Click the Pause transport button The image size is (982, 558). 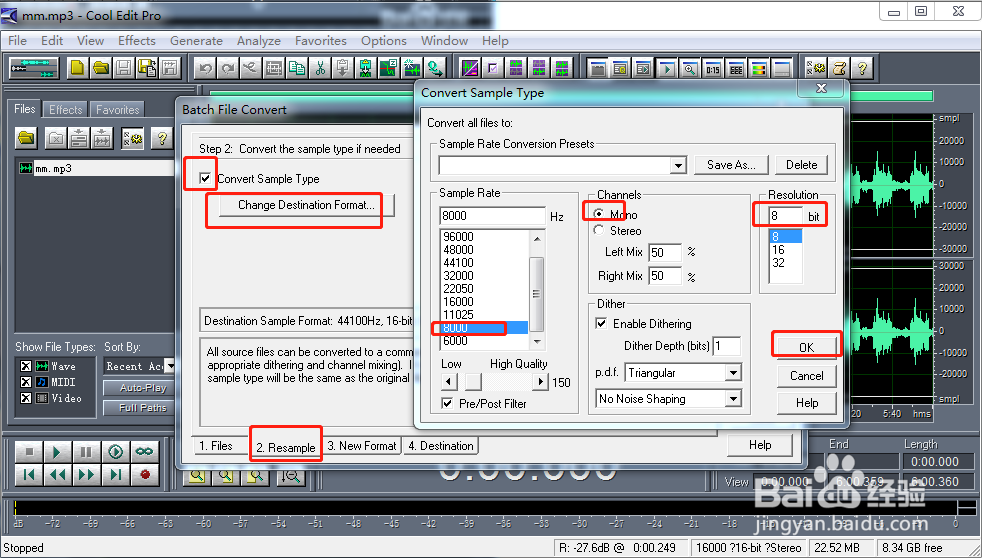click(86, 452)
